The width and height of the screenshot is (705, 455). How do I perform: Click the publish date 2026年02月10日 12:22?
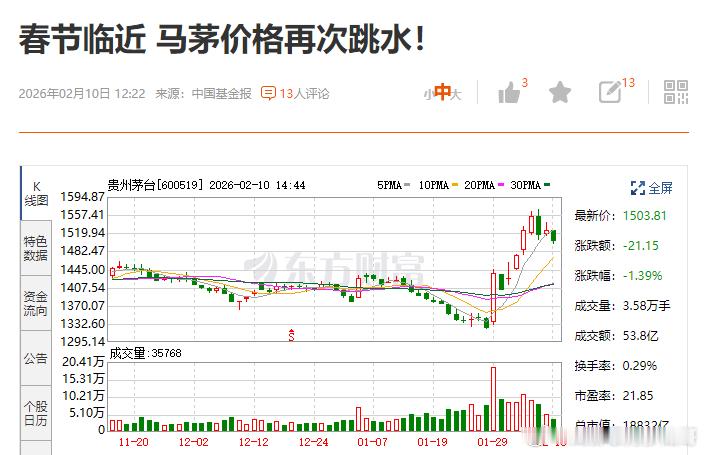point(82,94)
